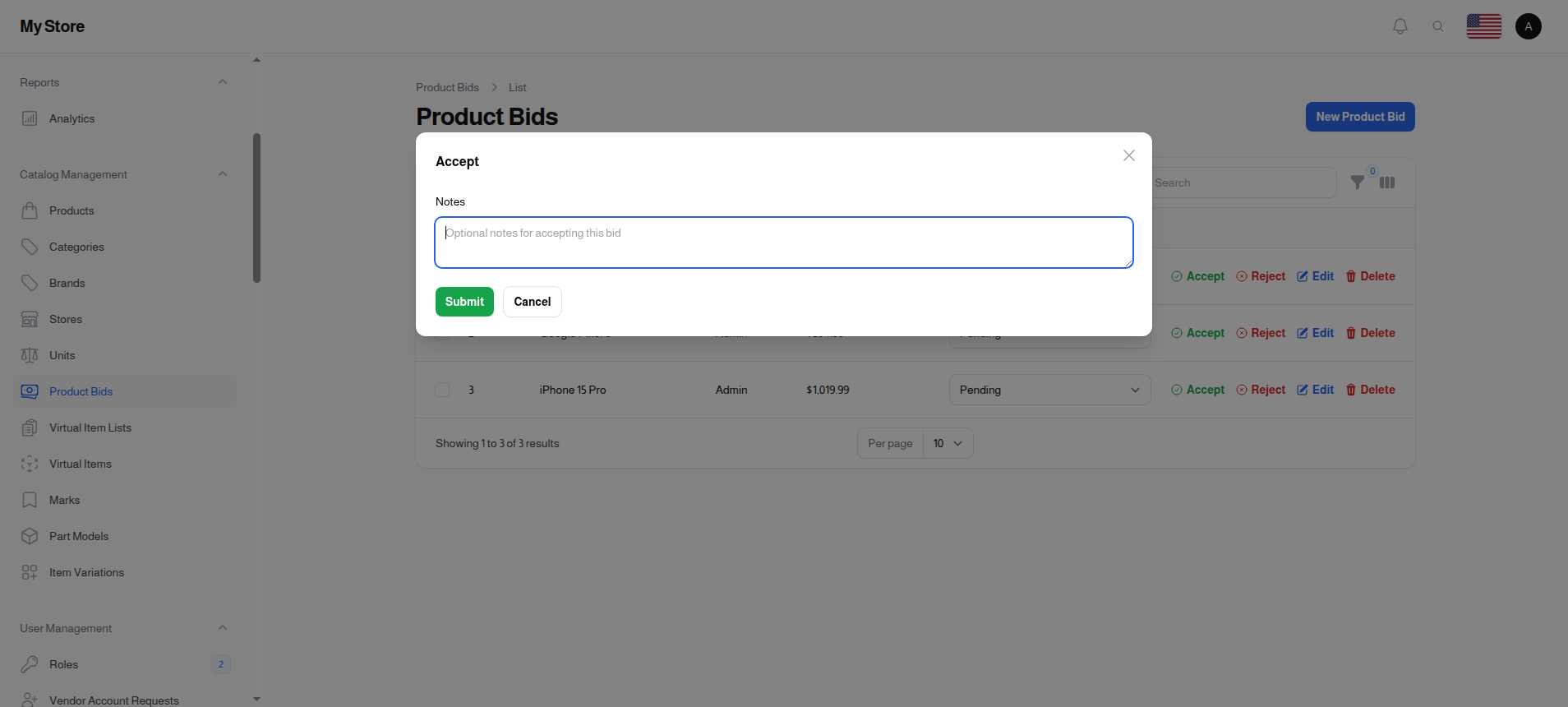The width and height of the screenshot is (1568, 707).
Task: Open the table filter funnel icon
Action: pyautogui.click(x=1358, y=183)
